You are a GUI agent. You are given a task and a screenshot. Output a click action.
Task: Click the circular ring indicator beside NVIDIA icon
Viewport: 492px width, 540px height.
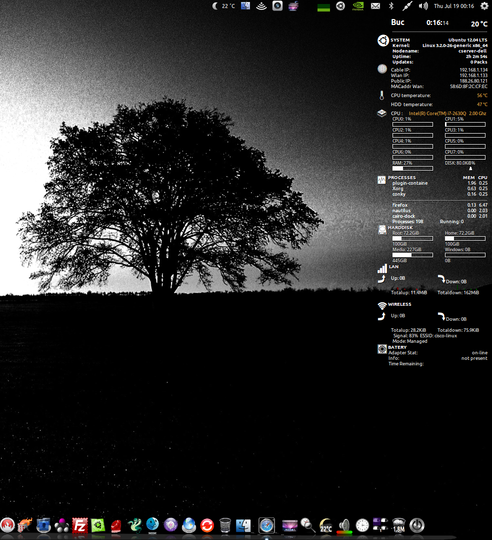click(x=341, y=6)
